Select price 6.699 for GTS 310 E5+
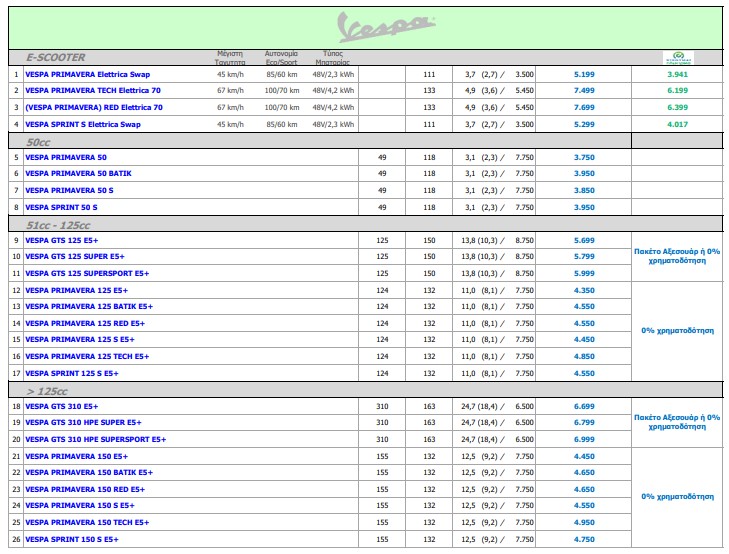 (584, 407)
